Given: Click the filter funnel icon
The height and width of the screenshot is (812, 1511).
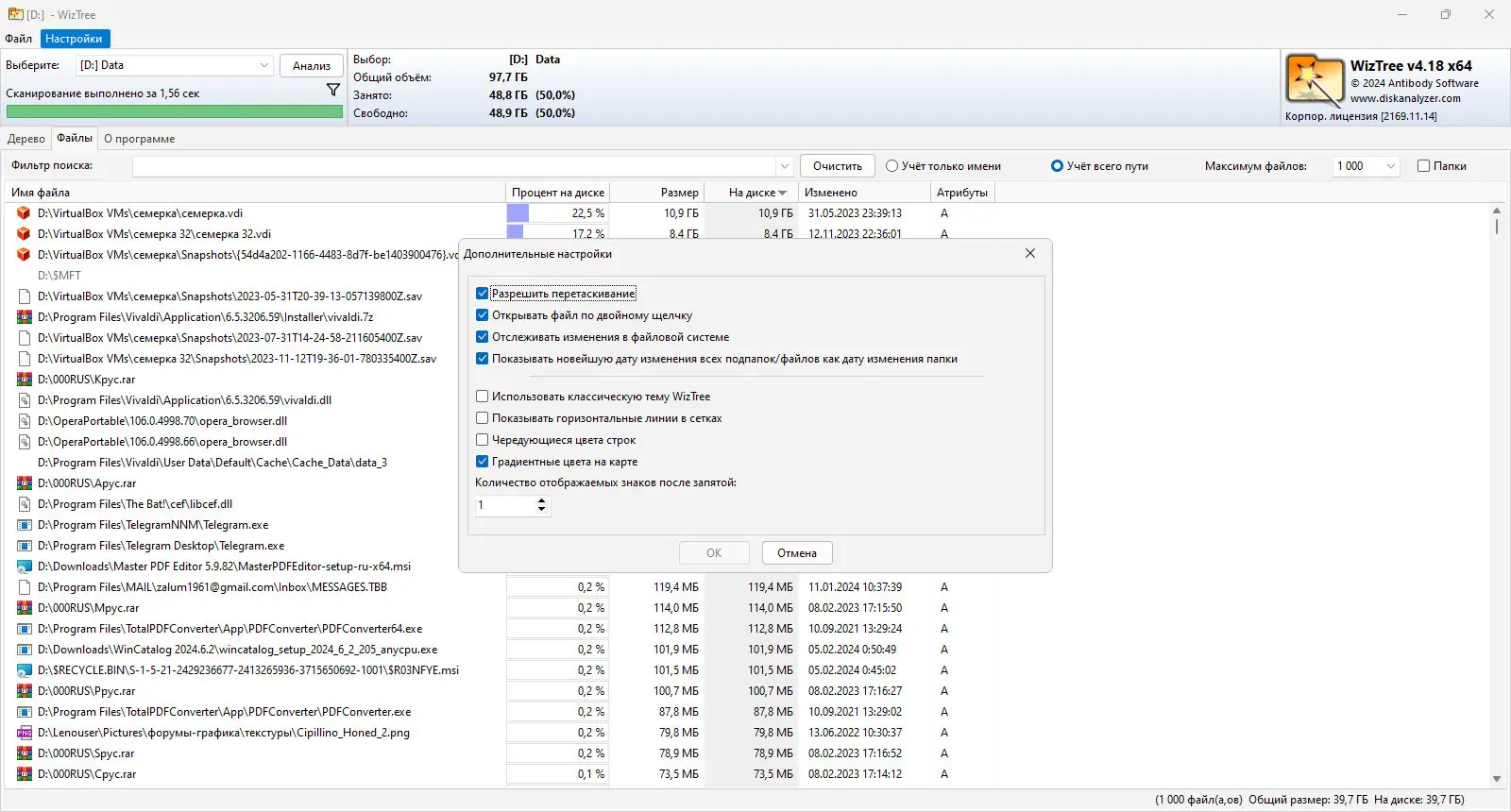Looking at the screenshot, I should (332, 90).
